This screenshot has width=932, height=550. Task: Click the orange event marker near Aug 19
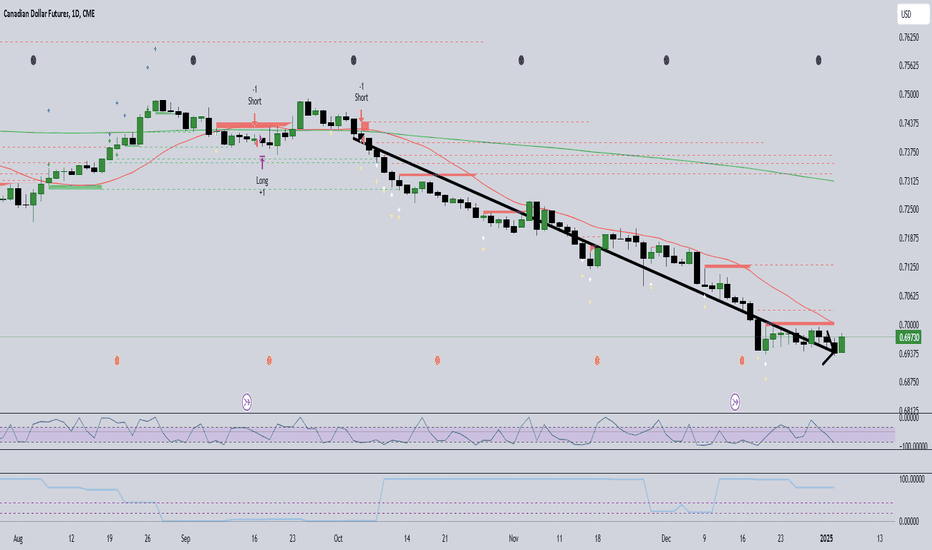[x=117, y=360]
